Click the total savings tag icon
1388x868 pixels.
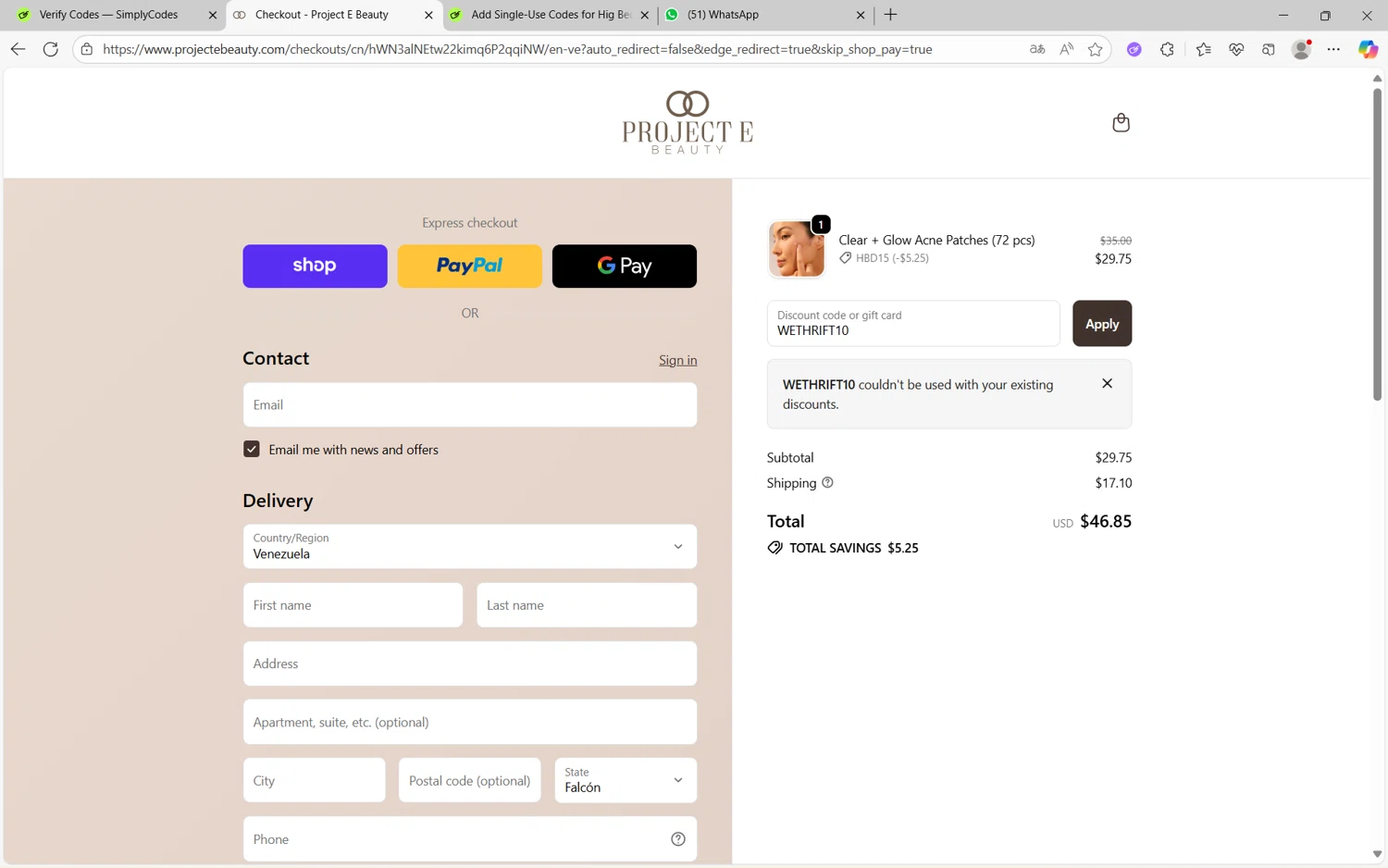[775, 548]
